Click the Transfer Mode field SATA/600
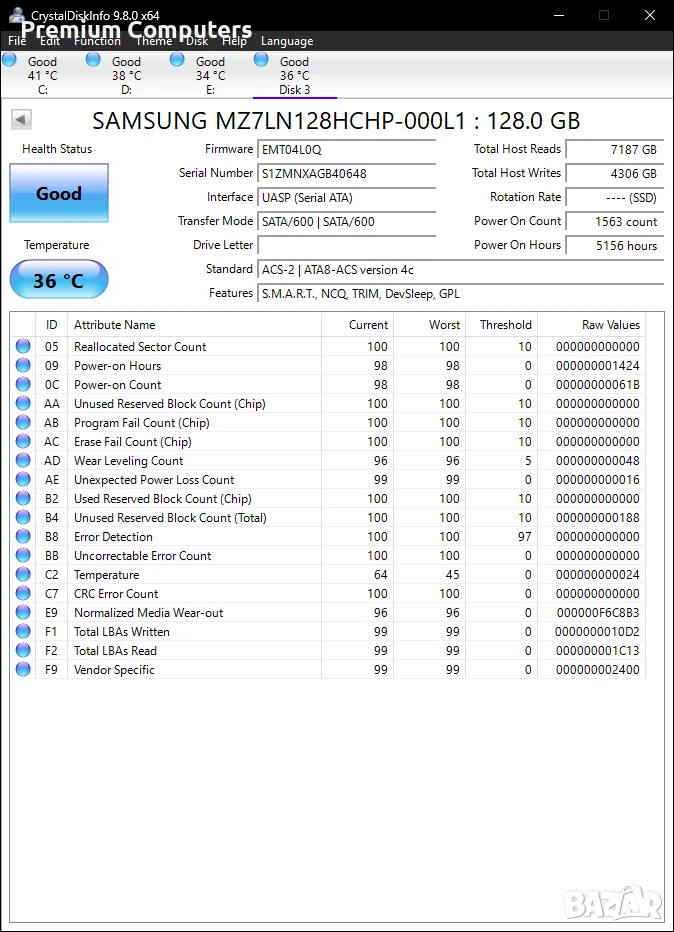 tap(347, 222)
